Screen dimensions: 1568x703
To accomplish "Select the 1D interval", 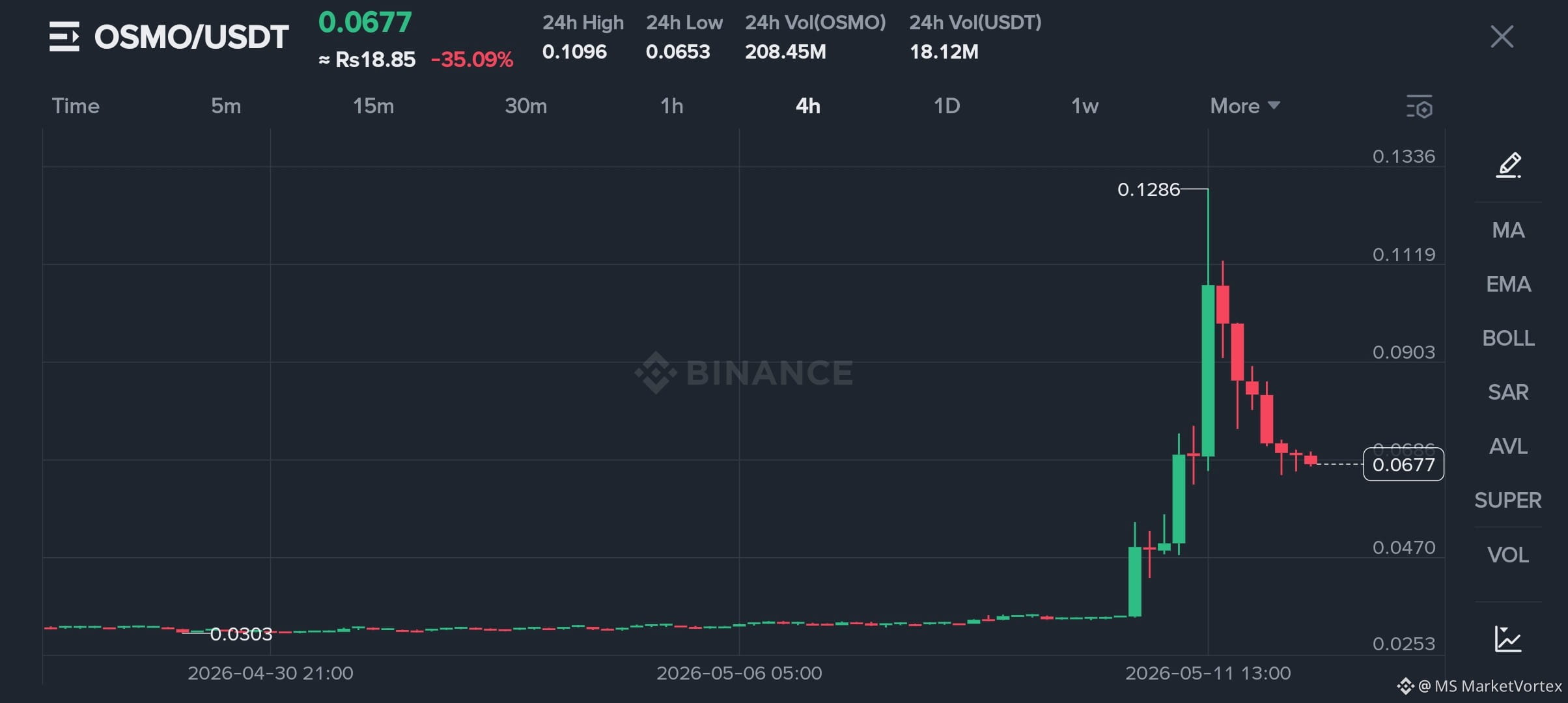I will 947,106.
